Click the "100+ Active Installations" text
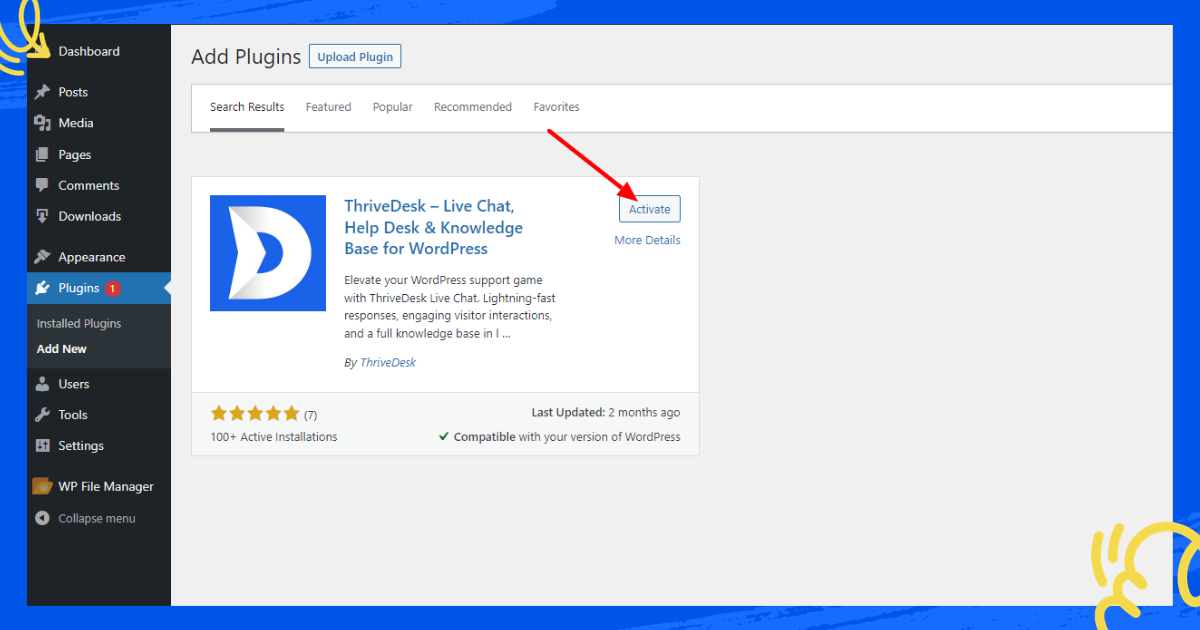The height and width of the screenshot is (630, 1200). [274, 437]
